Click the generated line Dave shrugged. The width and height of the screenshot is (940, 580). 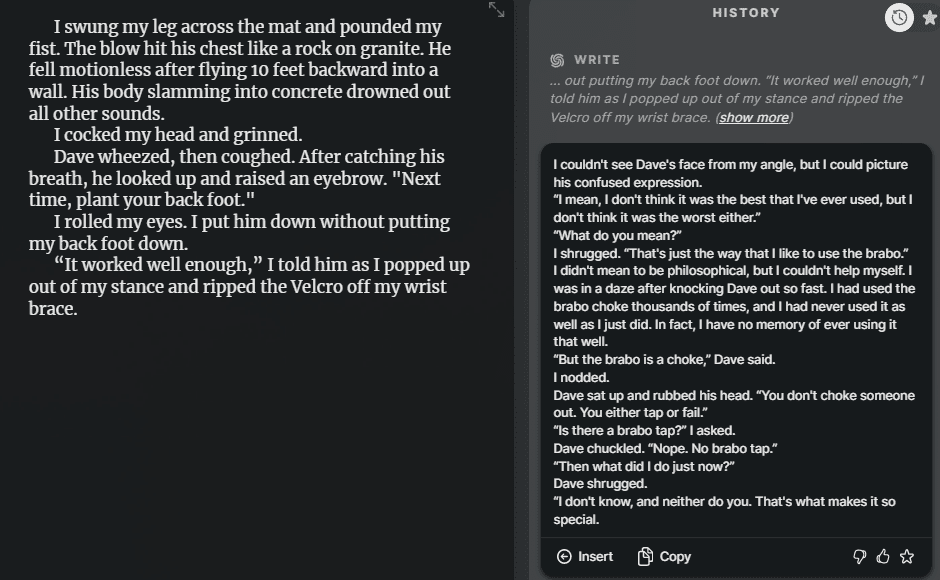(600, 483)
